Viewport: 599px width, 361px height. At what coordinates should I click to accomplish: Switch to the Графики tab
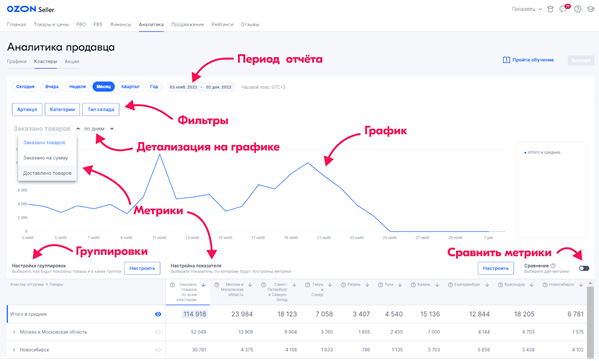coord(17,62)
